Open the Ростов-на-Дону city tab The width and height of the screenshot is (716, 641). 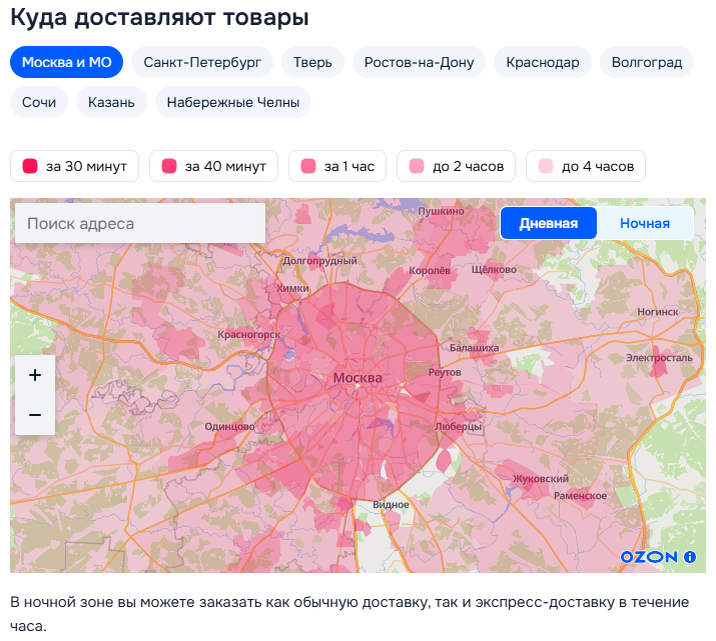pos(419,62)
